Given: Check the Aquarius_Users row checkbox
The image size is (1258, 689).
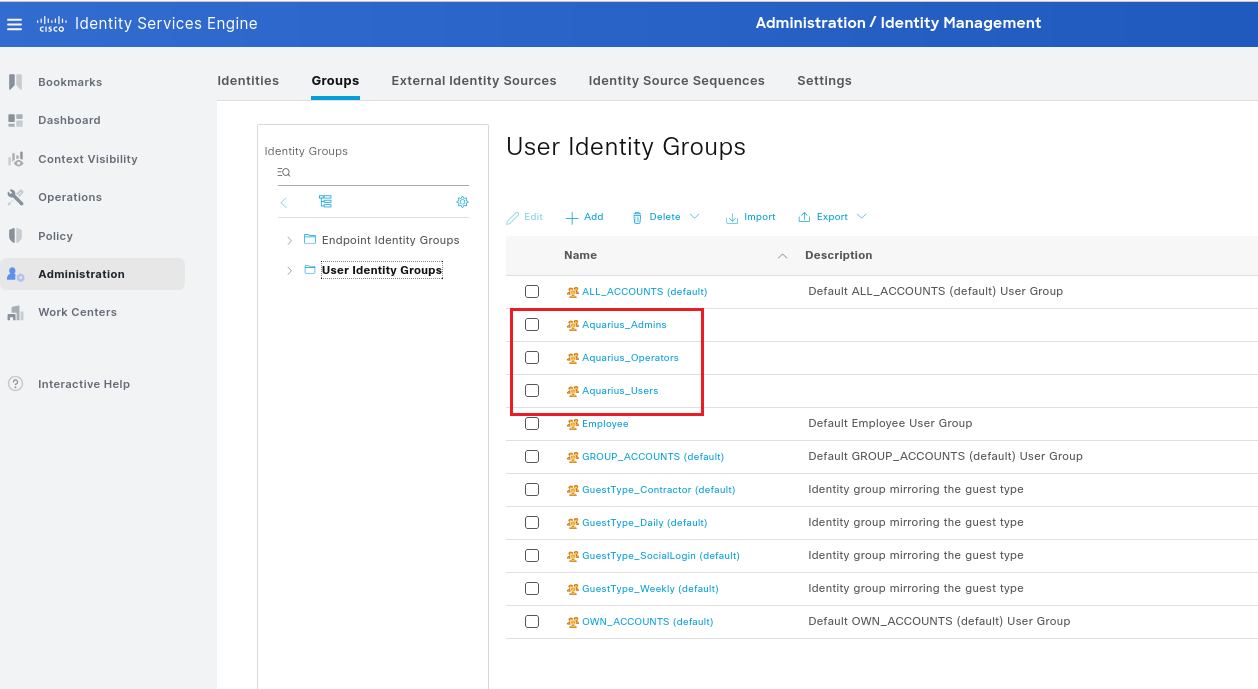Looking at the screenshot, I should point(532,390).
